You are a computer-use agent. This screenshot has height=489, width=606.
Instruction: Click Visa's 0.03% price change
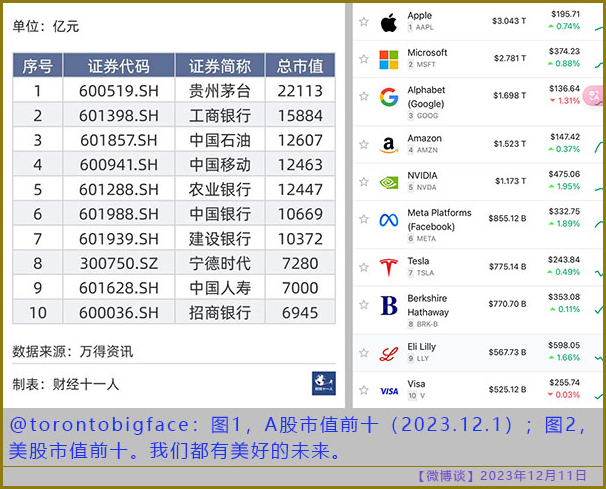(x=564, y=395)
